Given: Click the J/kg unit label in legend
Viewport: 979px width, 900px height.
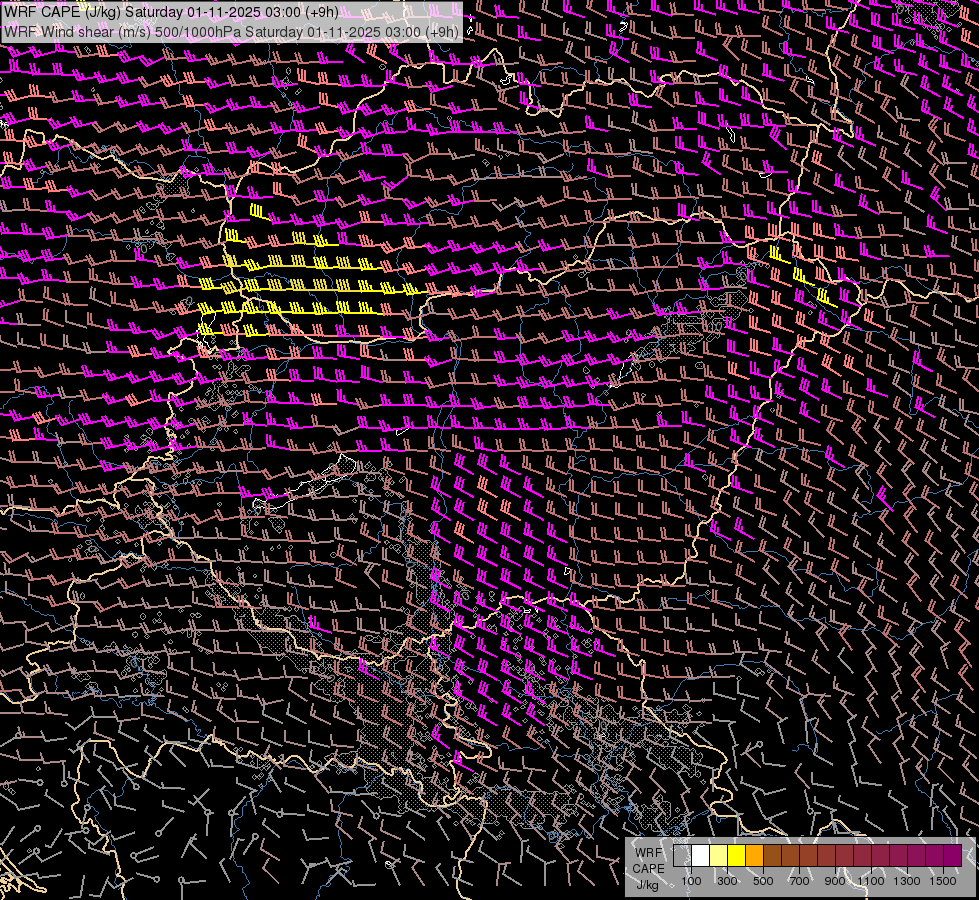Looking at the screenshot, I should pyautogui.click(x=647, y=885).
